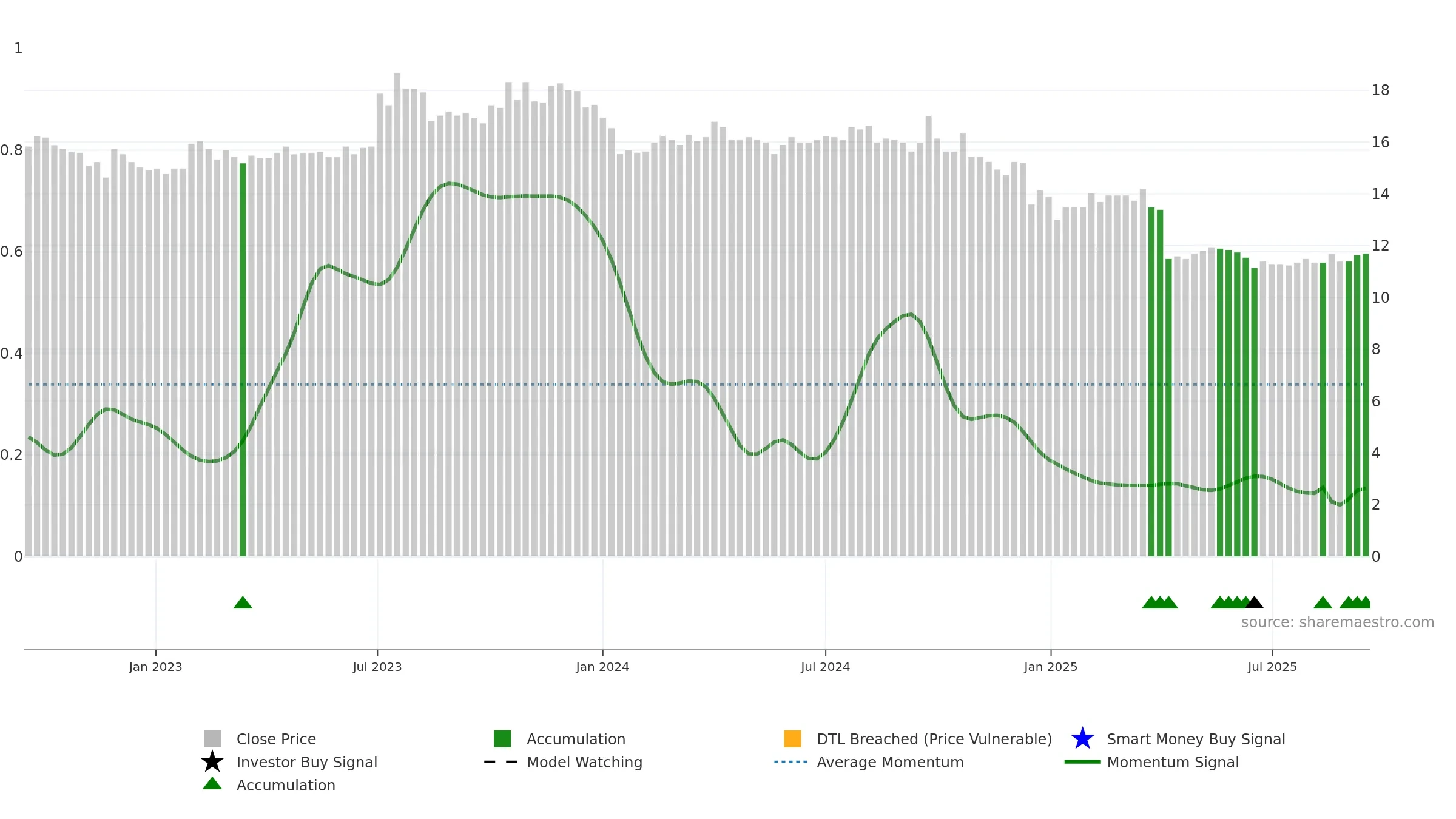Click the tall green accumulation bar in 2023
This screenshot has width=1456, height=819.
[243, 360]
